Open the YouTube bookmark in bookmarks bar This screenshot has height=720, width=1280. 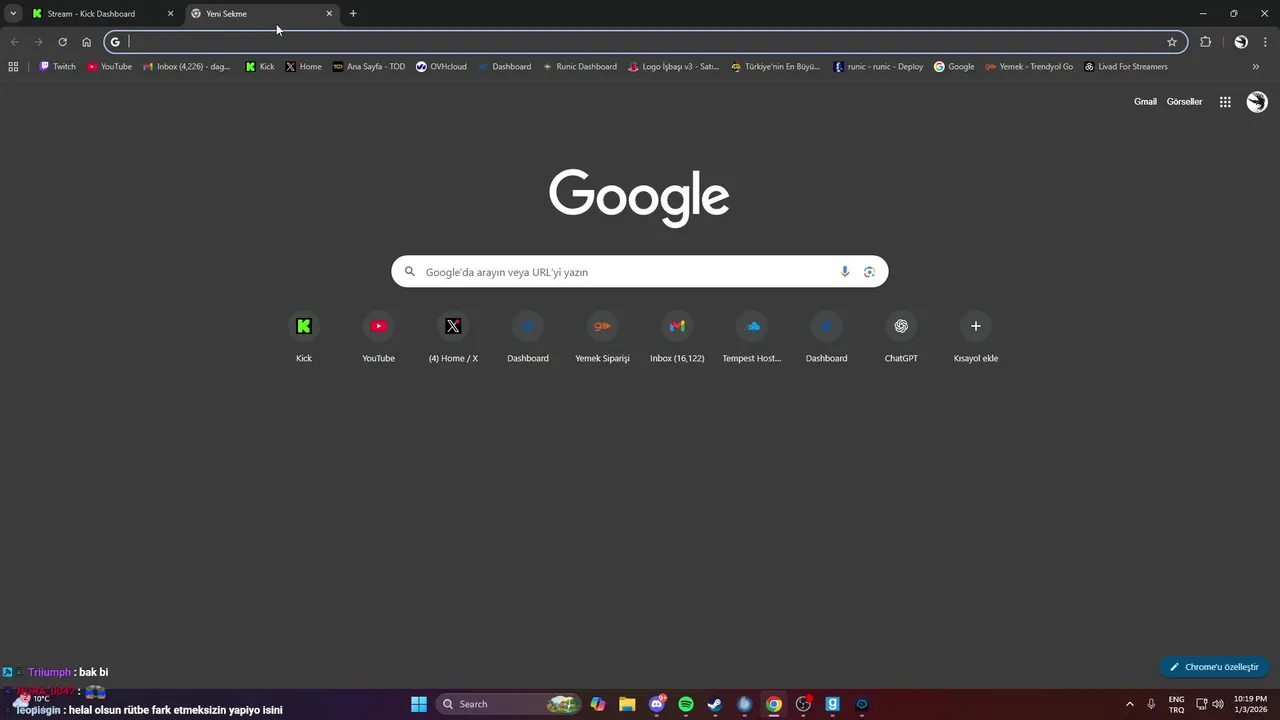[109, 67]
